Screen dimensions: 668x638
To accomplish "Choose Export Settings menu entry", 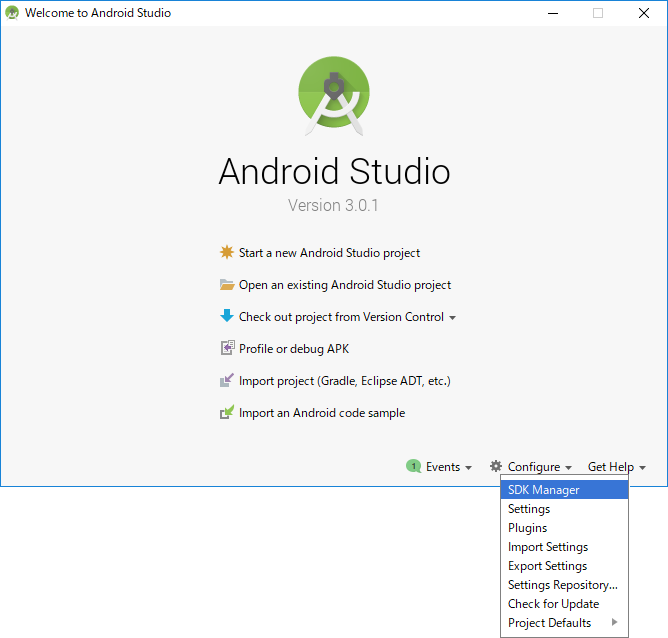I will 564,566.
